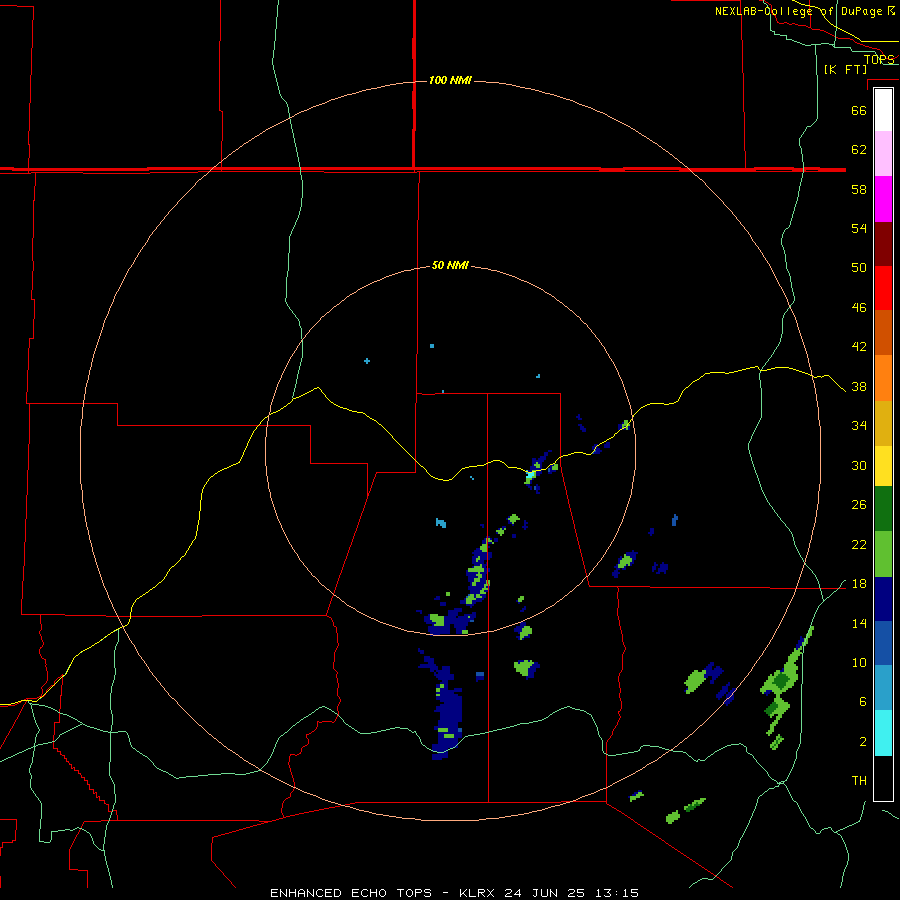Click the dark red legend swatch
The height and width of the screenshot is (900, 900).
tap(883, 243)
